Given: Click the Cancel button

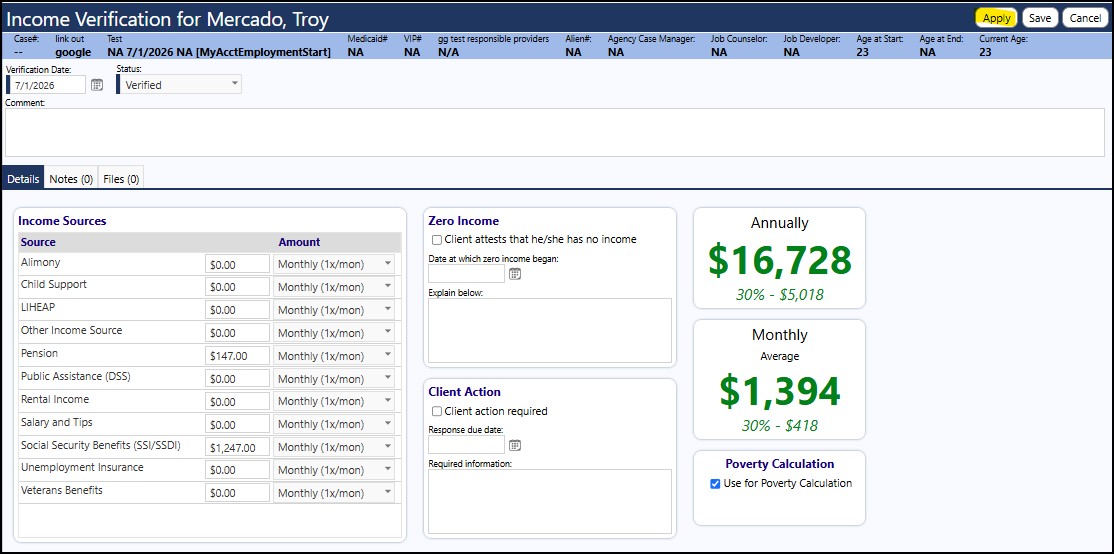Looking at the screenshot, I should [x=1085, y=18].
